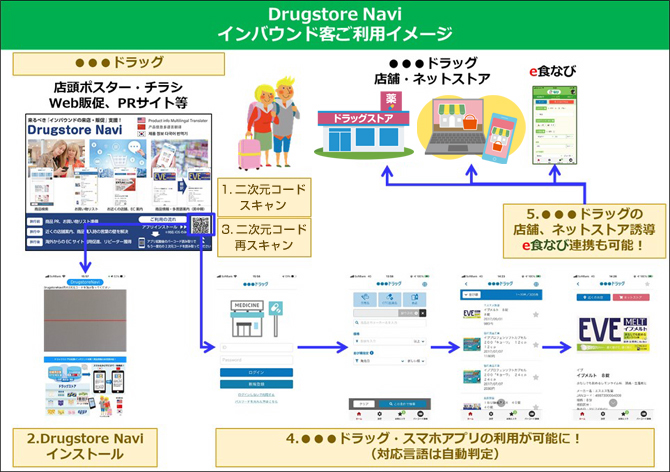Toggle star on the 12カプセル product row

[536, 345]
